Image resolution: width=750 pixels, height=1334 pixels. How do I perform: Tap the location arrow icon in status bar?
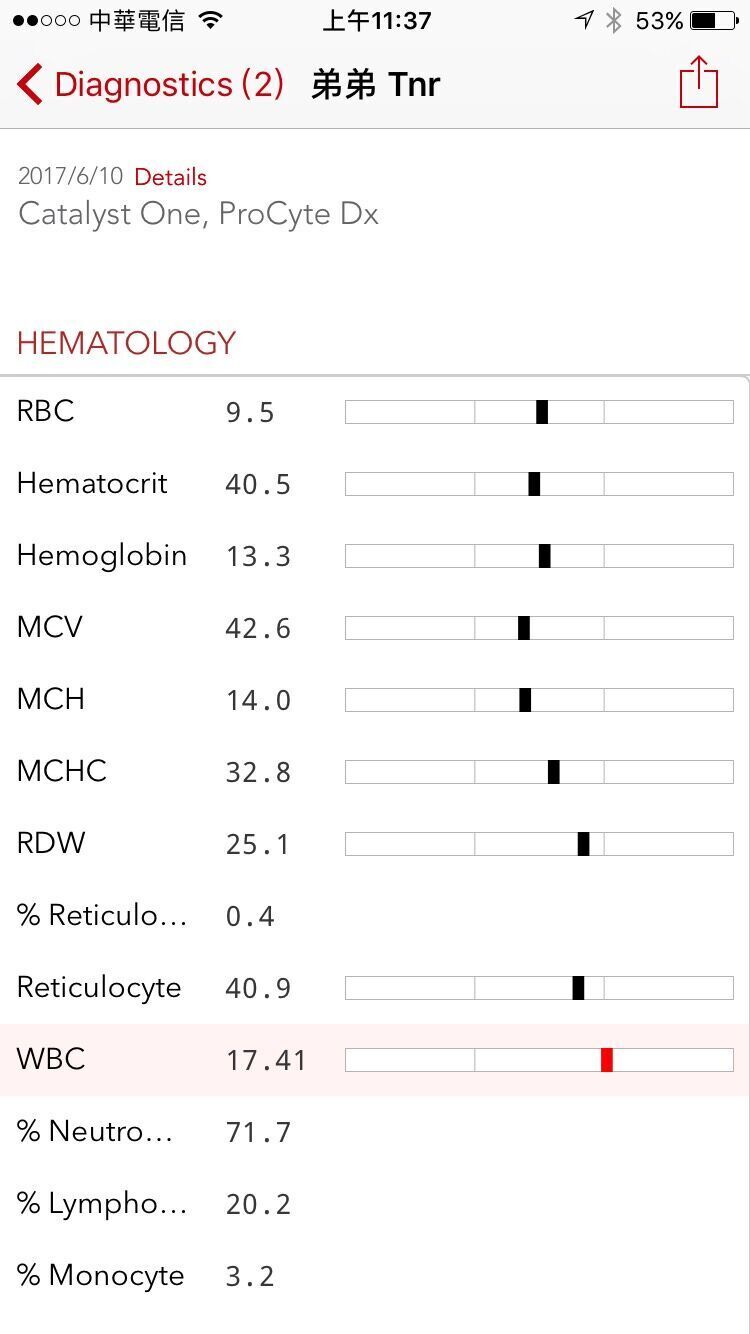click(585, 21)
